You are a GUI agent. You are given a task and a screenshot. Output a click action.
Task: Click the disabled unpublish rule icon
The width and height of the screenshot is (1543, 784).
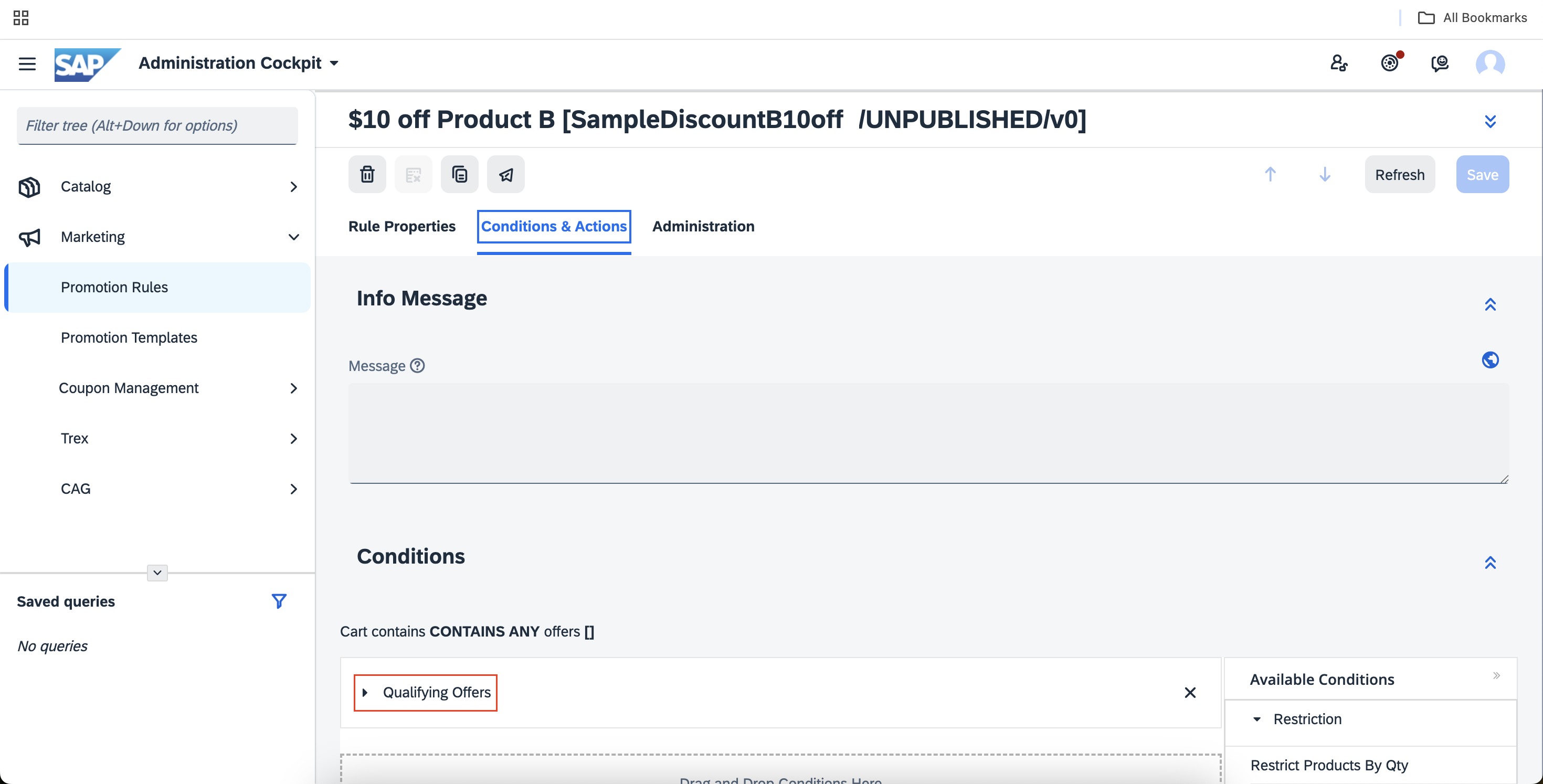click(414, 174)
